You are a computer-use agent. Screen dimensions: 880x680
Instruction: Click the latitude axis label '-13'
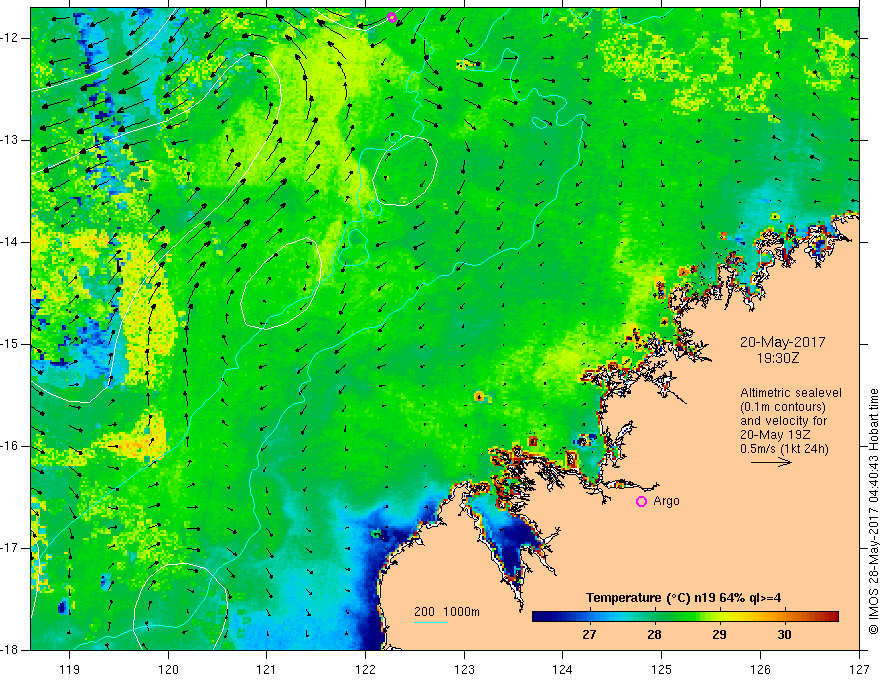coord(11,140)
